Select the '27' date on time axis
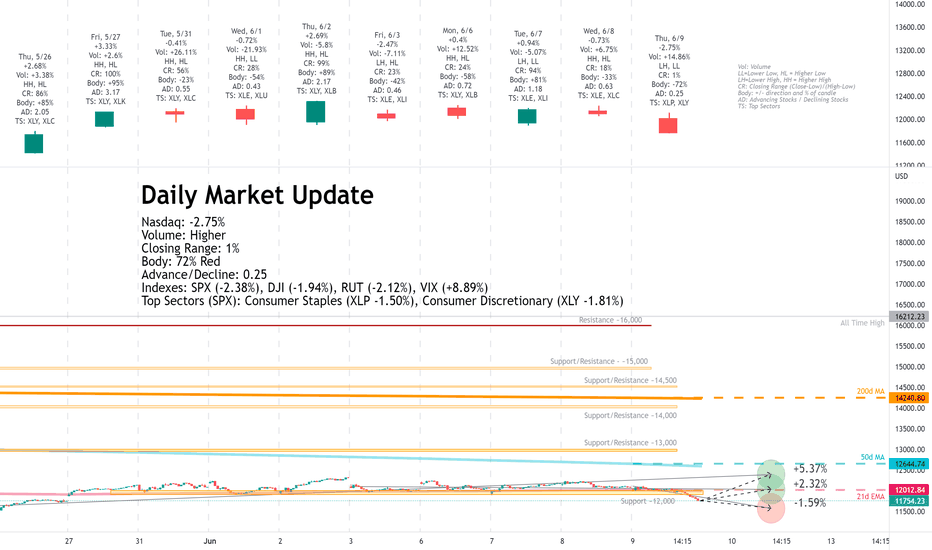This screenshot has height=550, width=932. pyautogui.click(x=69, y=541)
